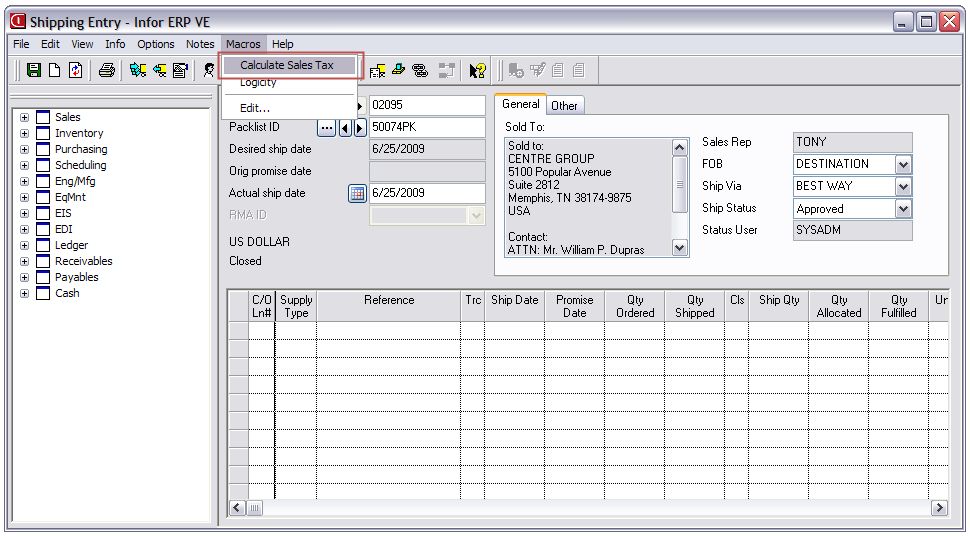Click the Inventory folder icon in tree

click(43, 133)
